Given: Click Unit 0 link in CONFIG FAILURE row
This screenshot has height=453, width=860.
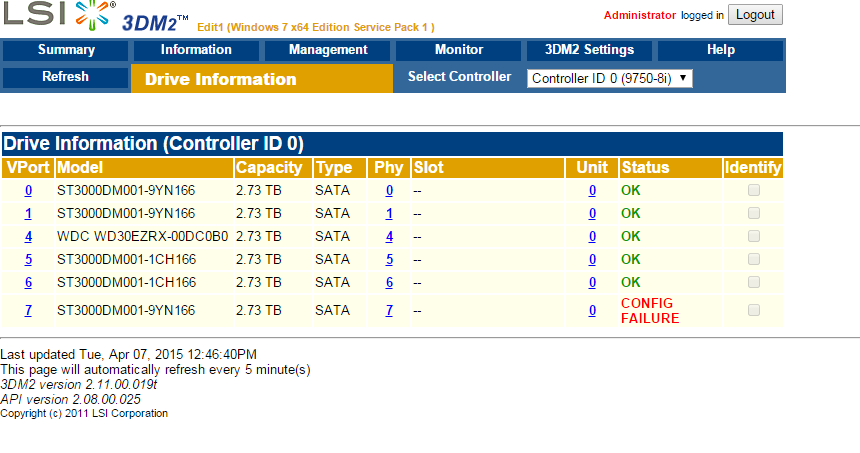Looking at the screenshot, I should click(x=592, y=310).
